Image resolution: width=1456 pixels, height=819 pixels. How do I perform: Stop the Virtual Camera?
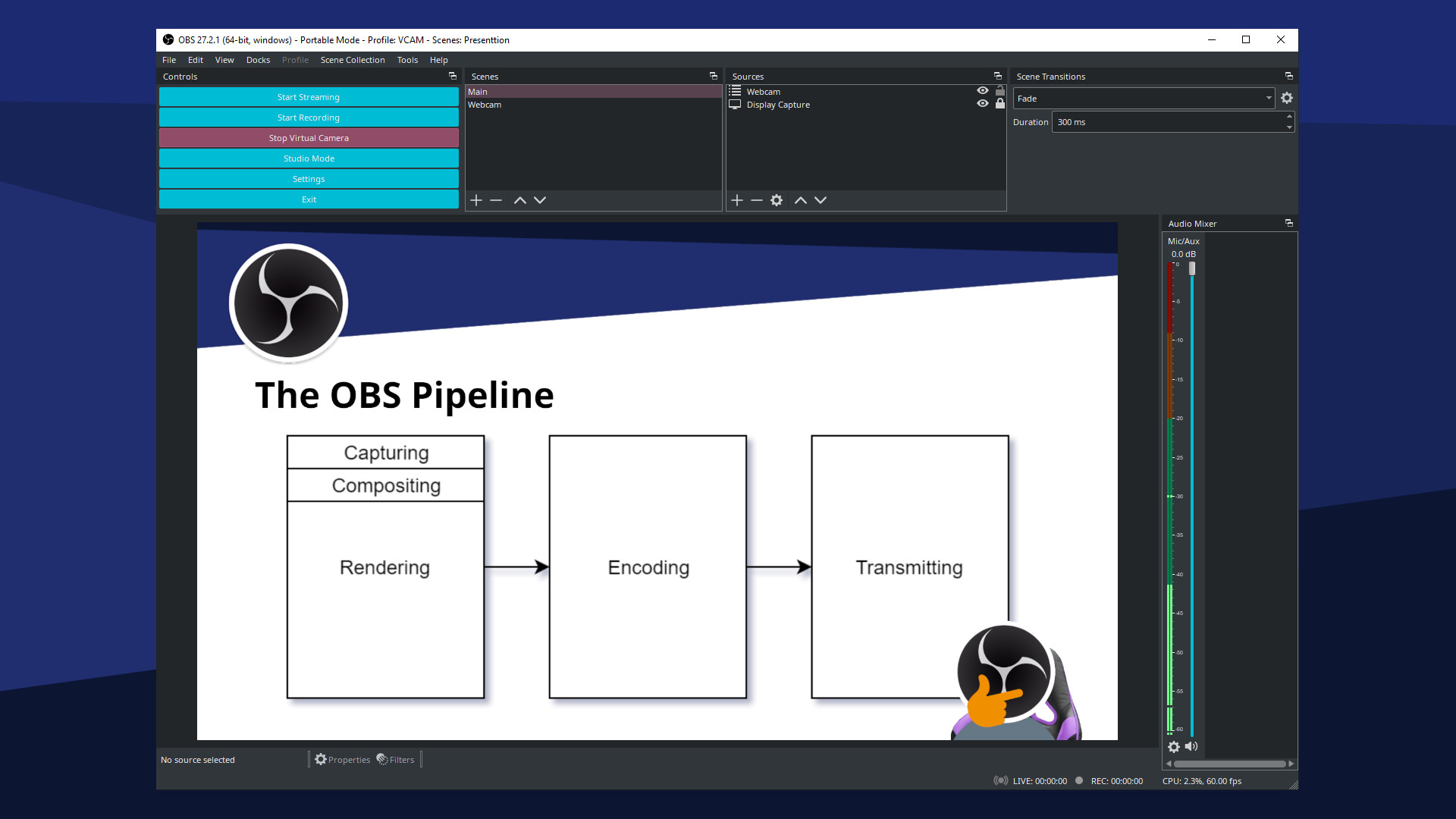pos(308,137)
